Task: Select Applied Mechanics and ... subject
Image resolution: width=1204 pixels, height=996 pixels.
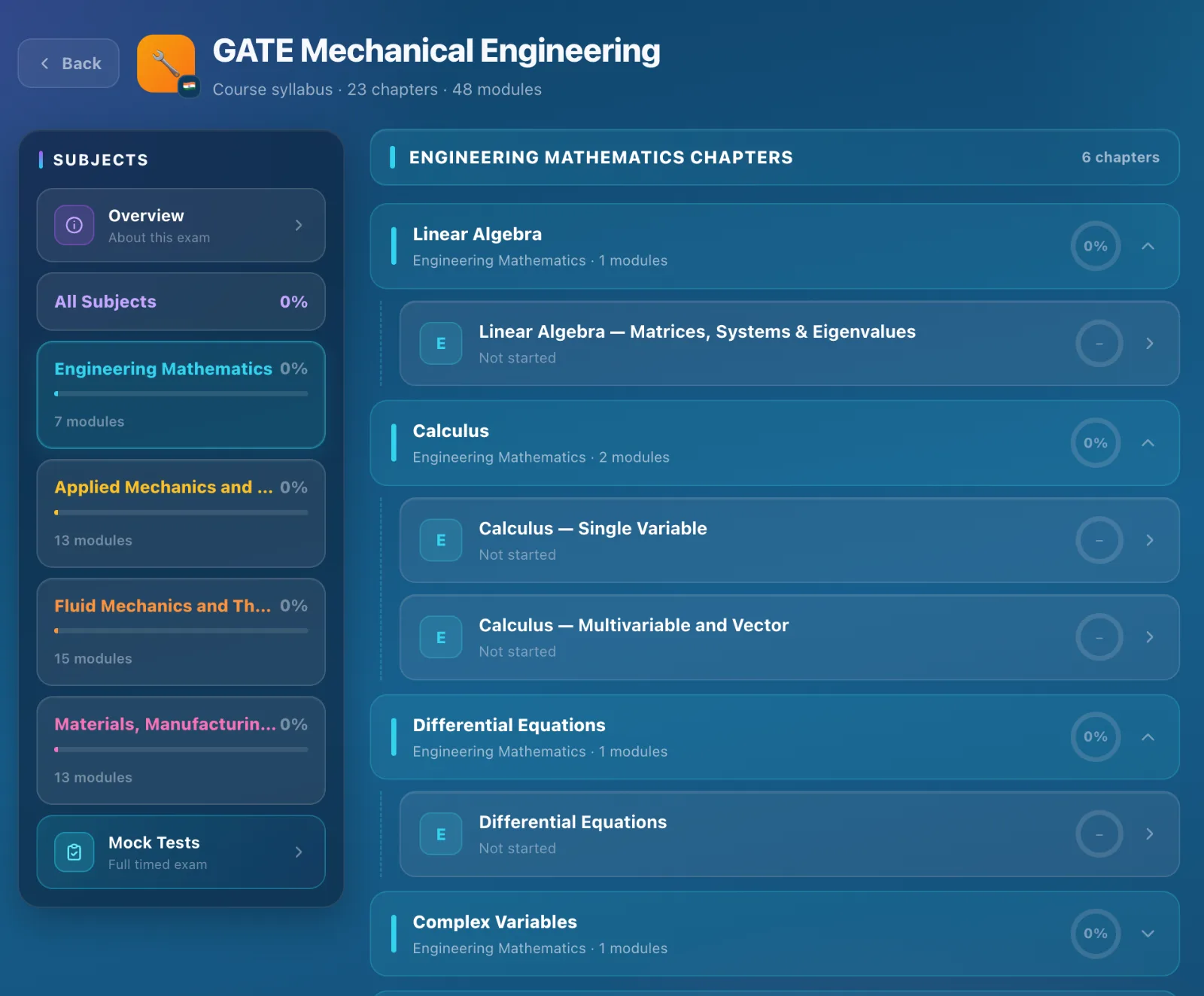Action: (181, 513)
